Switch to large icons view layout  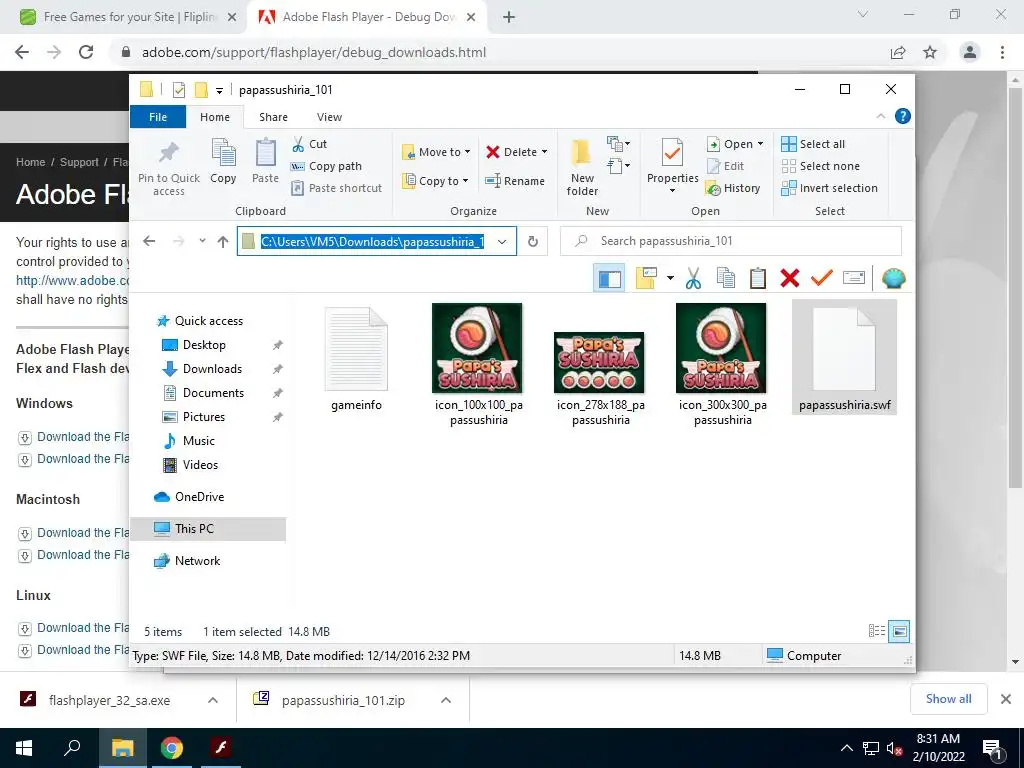pos(899,632)
